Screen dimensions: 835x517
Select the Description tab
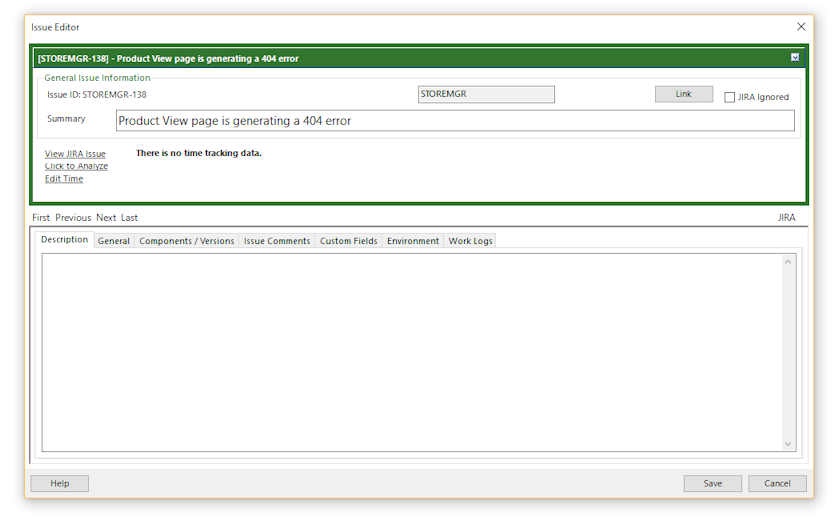64,240
